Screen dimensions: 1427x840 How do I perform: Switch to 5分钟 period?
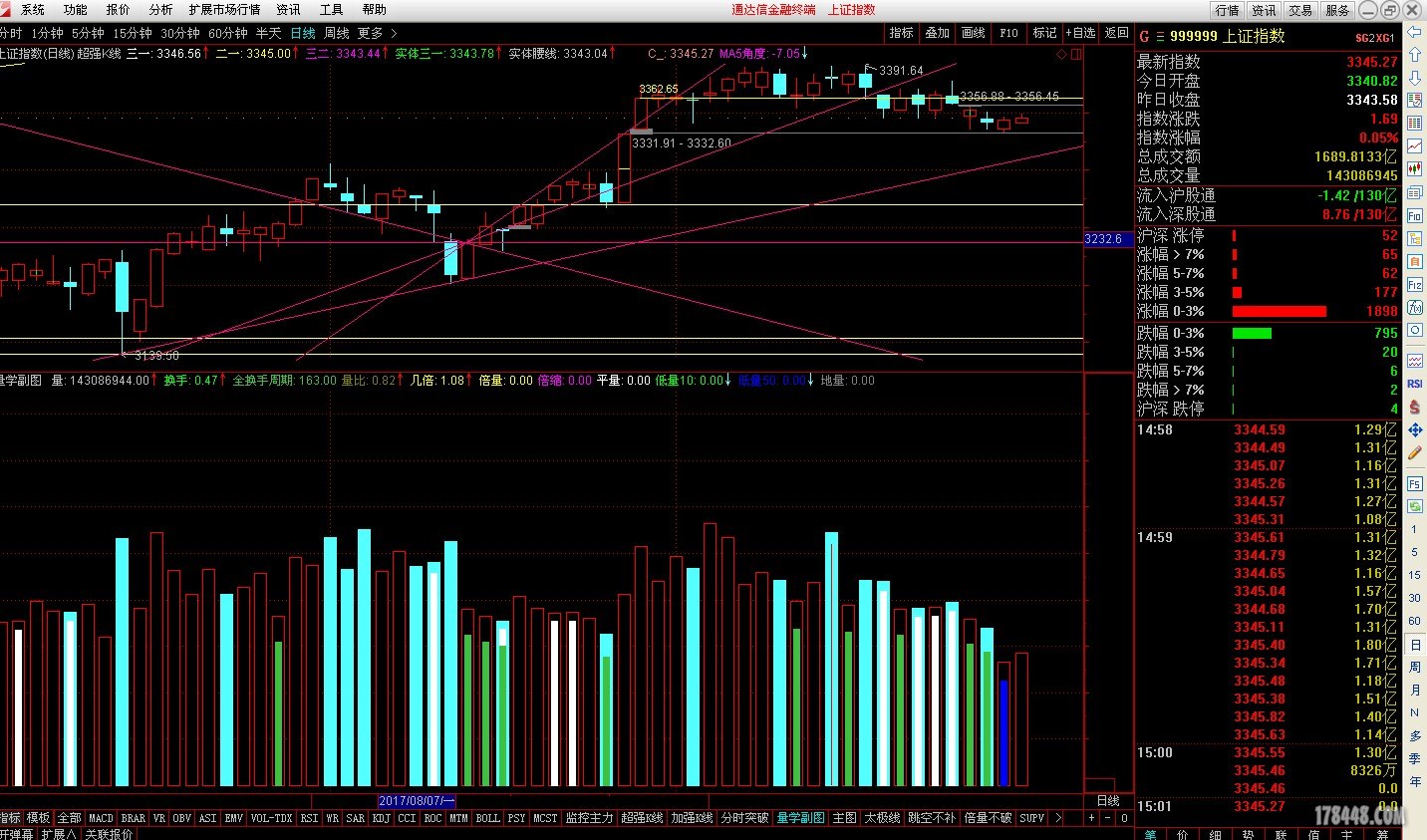[x=88, y=33]
